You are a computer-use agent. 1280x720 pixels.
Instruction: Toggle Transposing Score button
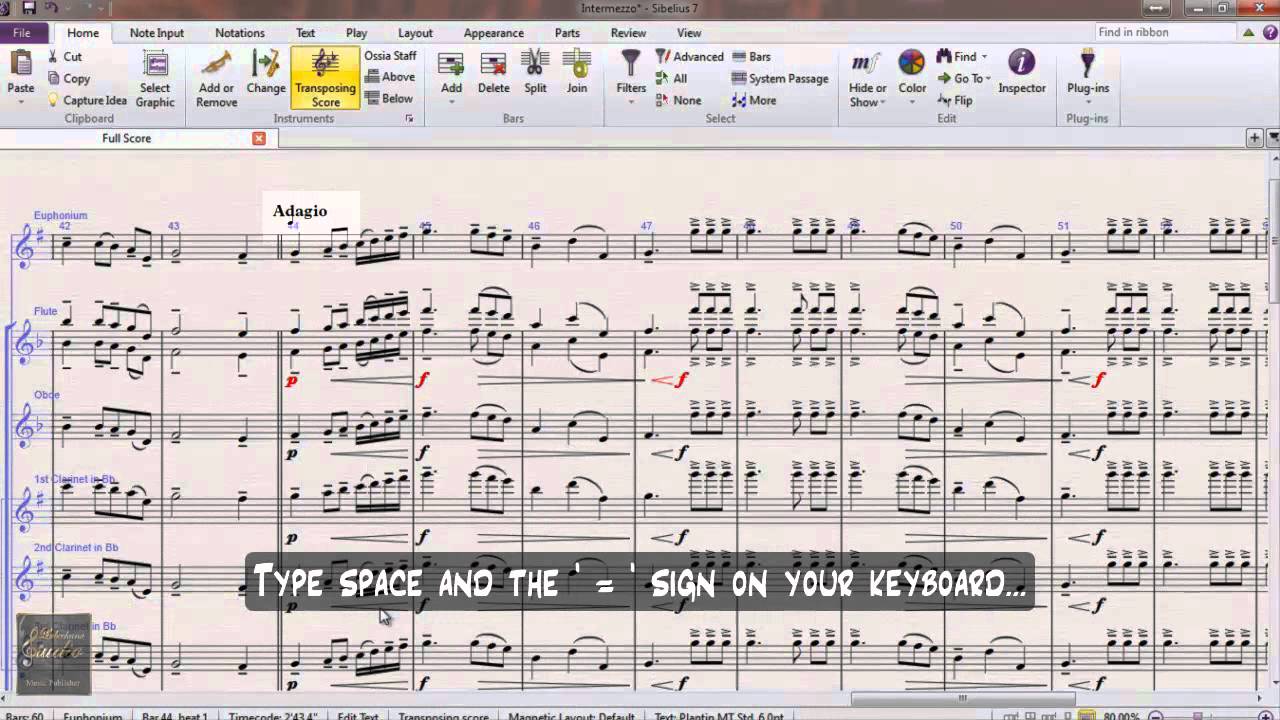325,78
